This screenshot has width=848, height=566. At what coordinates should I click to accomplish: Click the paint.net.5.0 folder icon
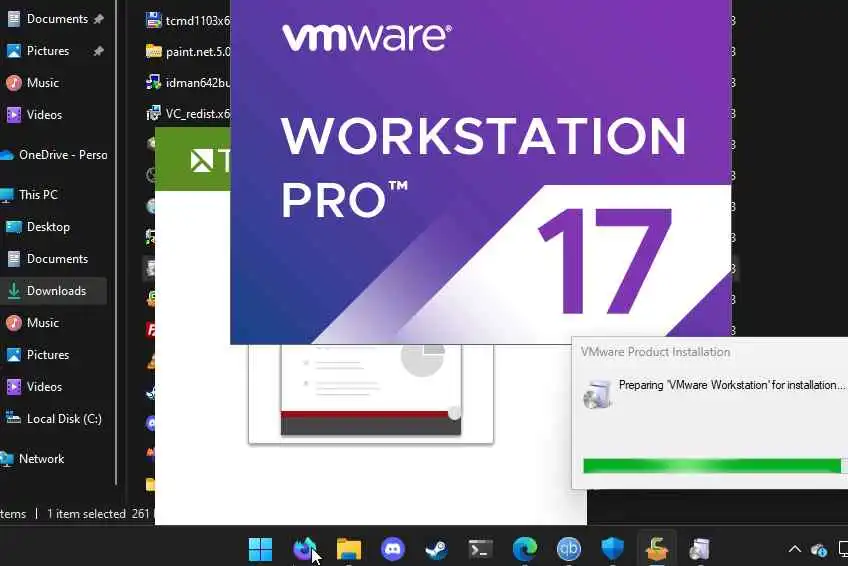click(x=154, y=51)
